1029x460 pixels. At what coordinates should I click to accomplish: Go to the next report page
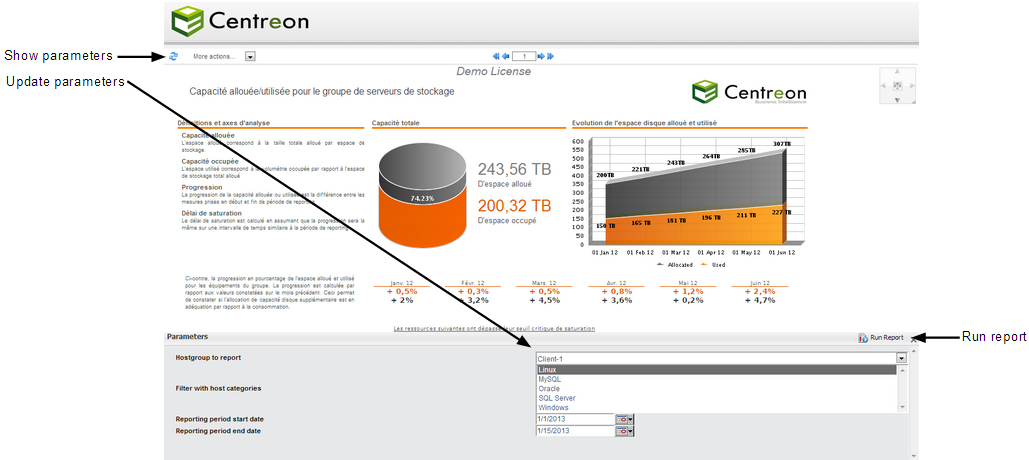541,56
